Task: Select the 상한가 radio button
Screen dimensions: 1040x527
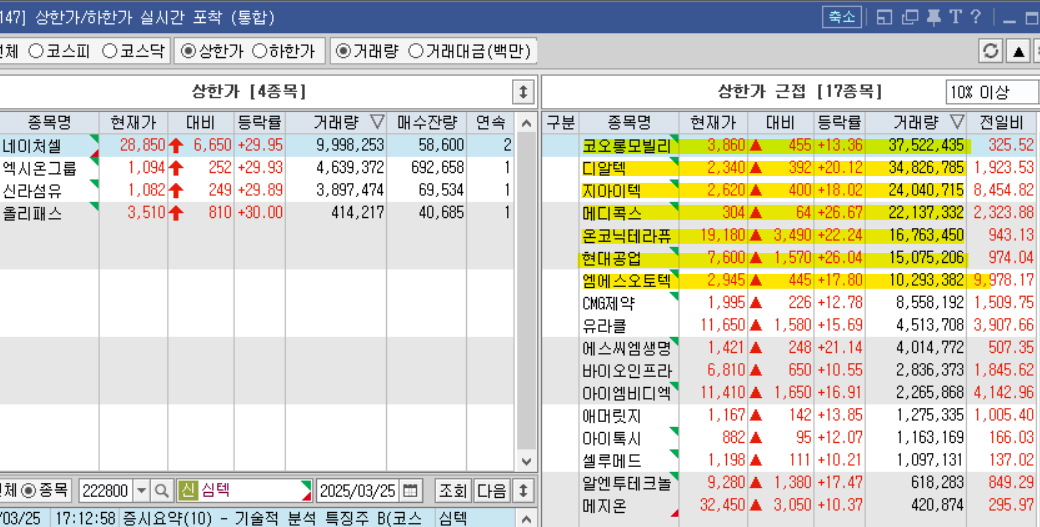Action: (x=188, y=51)
